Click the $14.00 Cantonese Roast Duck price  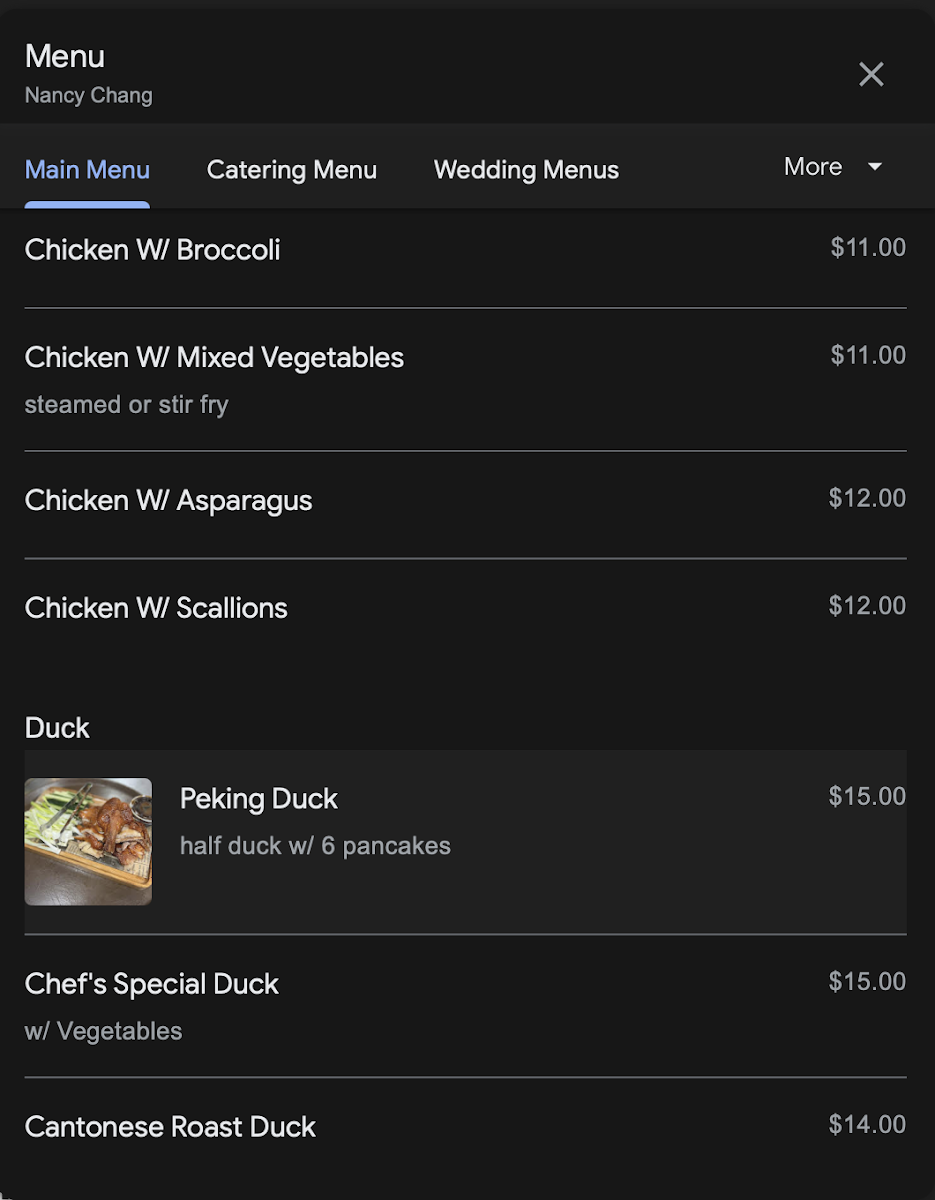tap(867, 1125)
